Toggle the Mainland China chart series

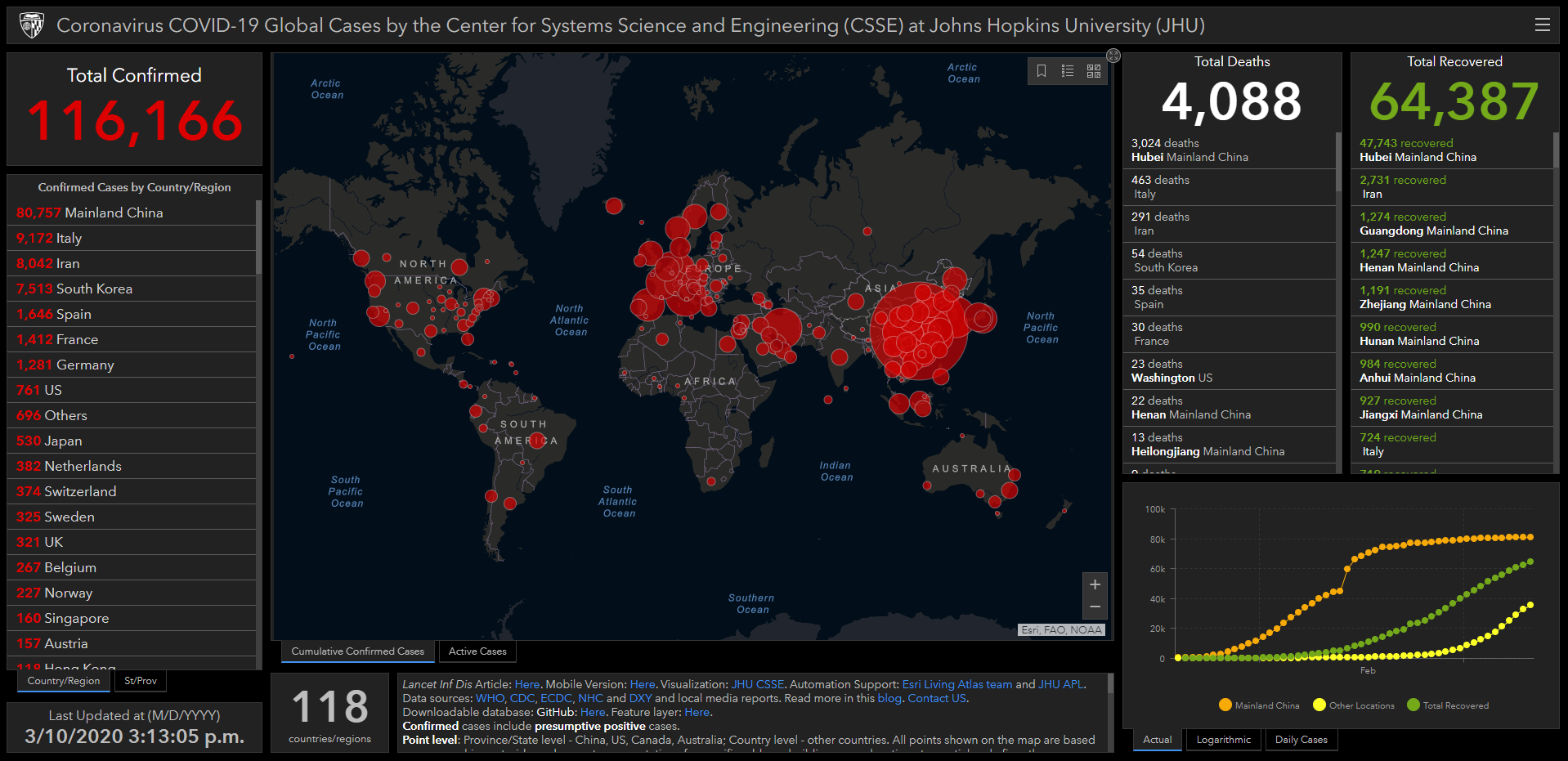pos(1258,705)
